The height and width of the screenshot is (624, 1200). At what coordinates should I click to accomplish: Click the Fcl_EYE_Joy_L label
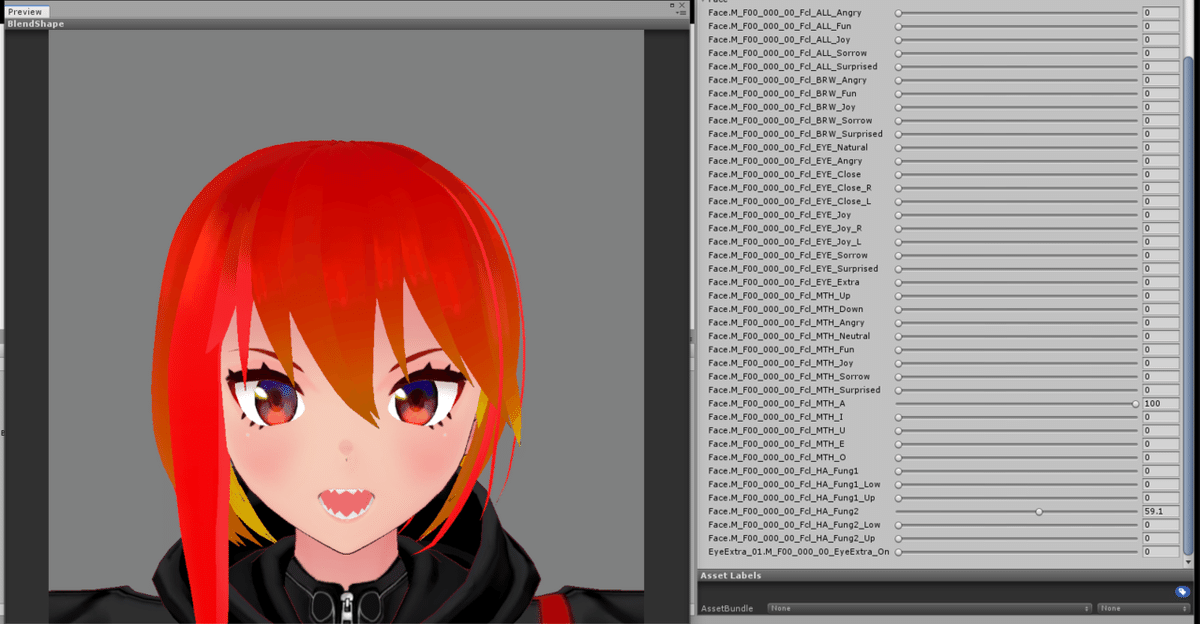point(785,242)
